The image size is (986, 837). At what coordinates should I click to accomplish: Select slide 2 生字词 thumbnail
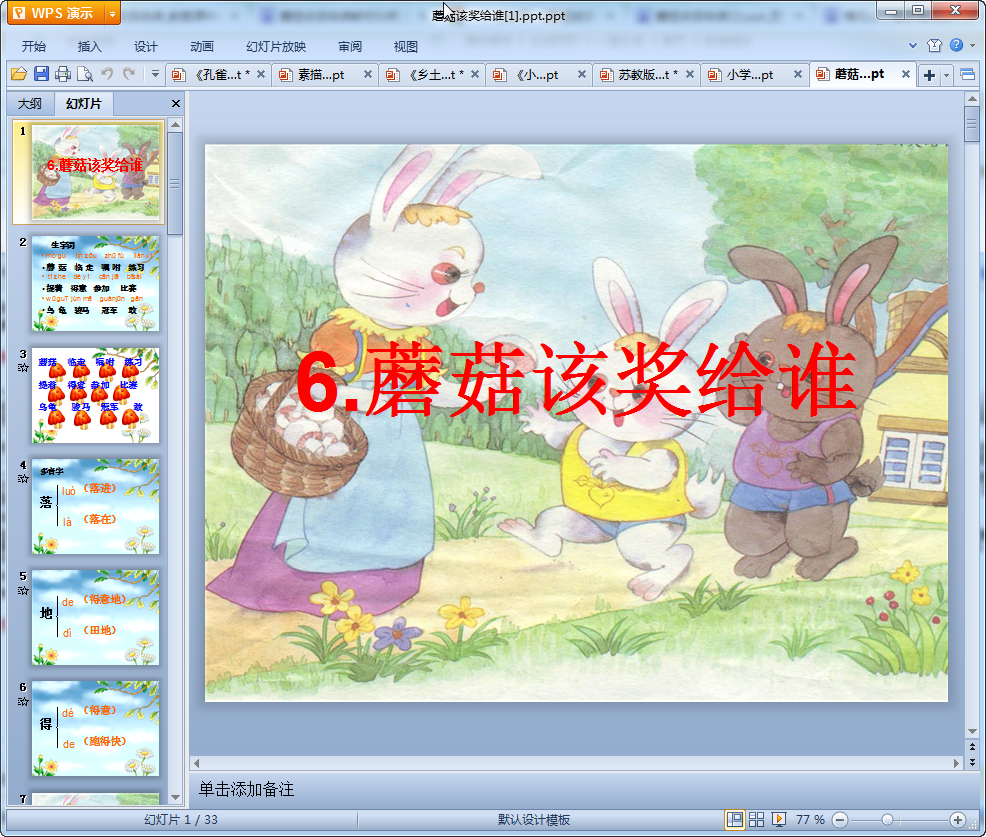(x=96, y=284)
